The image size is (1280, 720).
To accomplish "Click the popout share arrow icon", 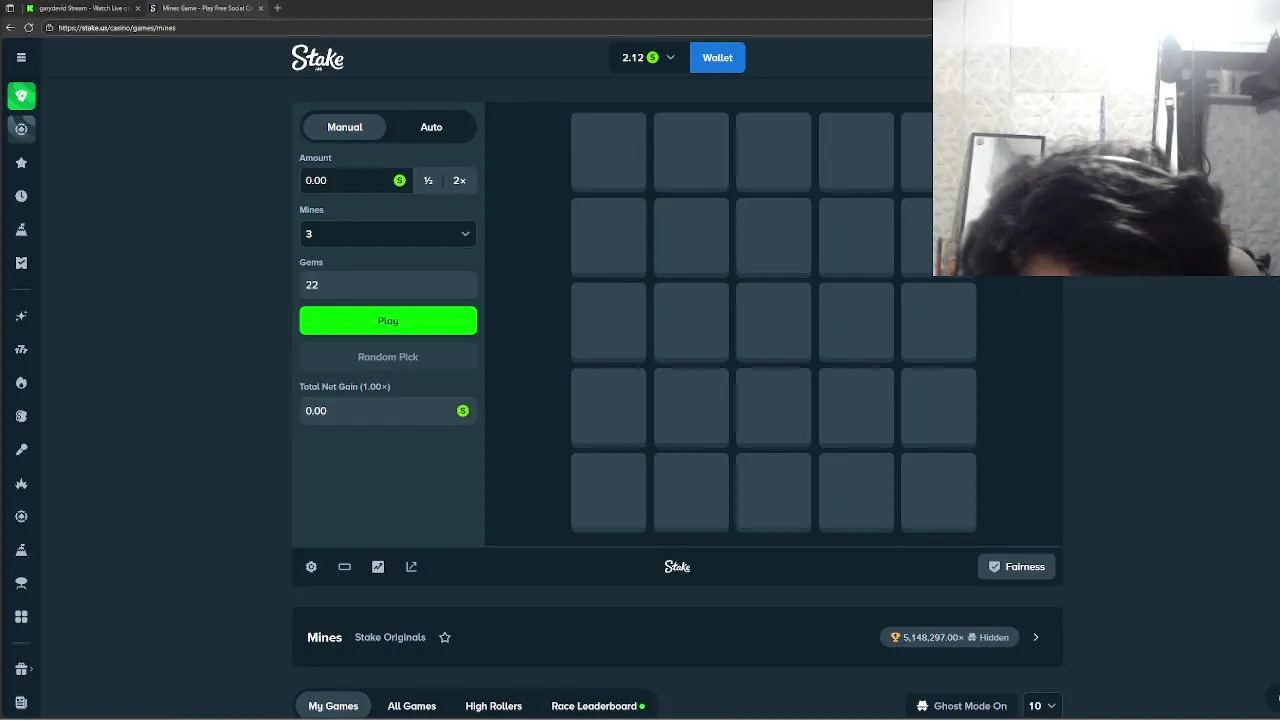I will (x=411, y=567).
